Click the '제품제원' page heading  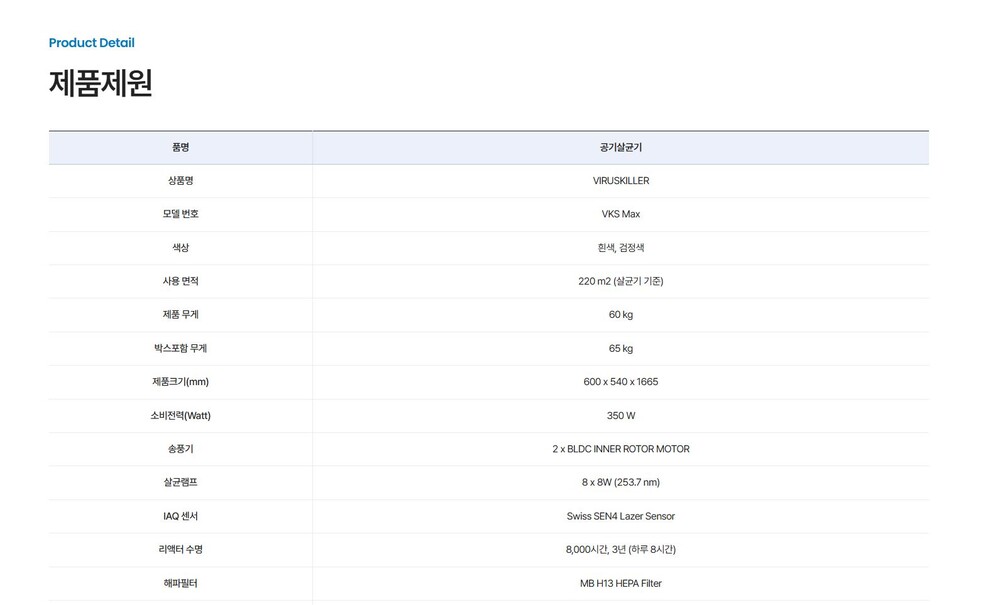tap(100, 83)
